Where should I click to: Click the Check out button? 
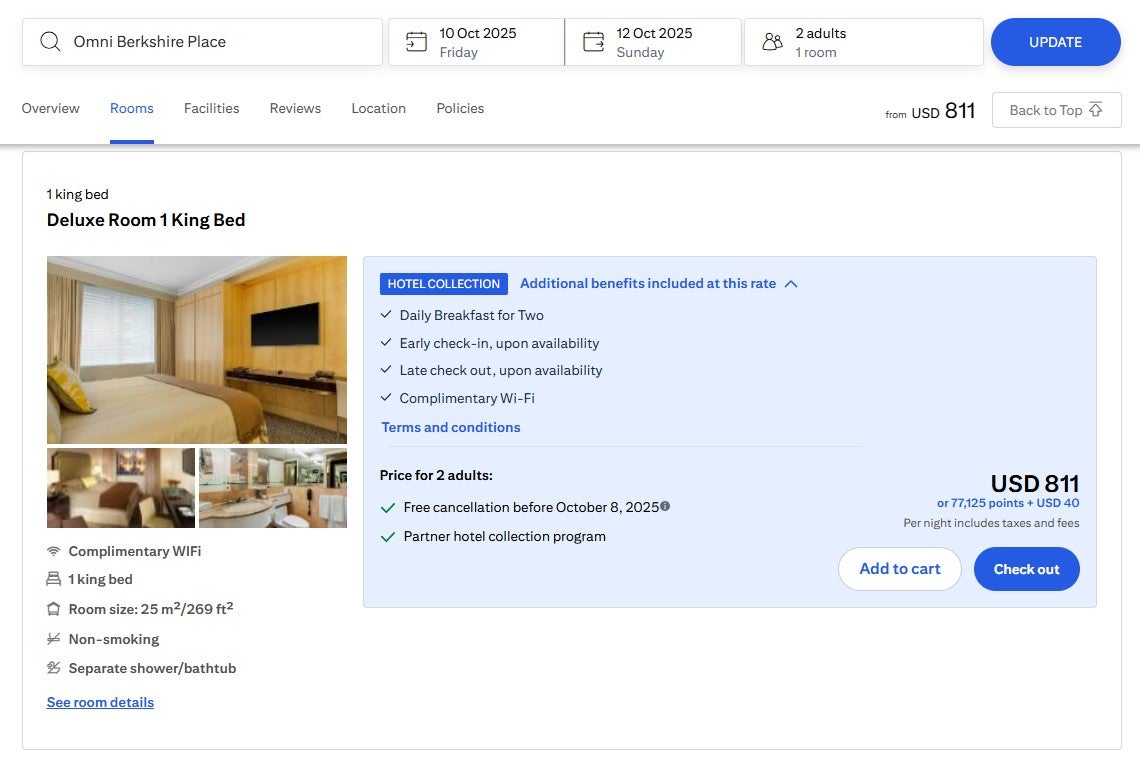click(1027, 569)
